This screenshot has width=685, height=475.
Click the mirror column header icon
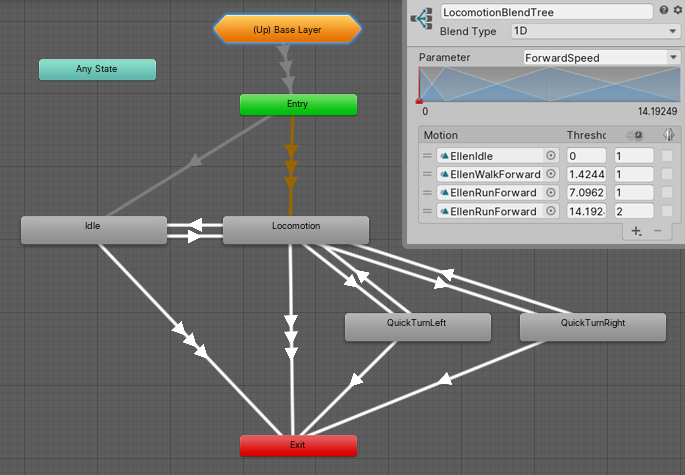coord(667,135)
